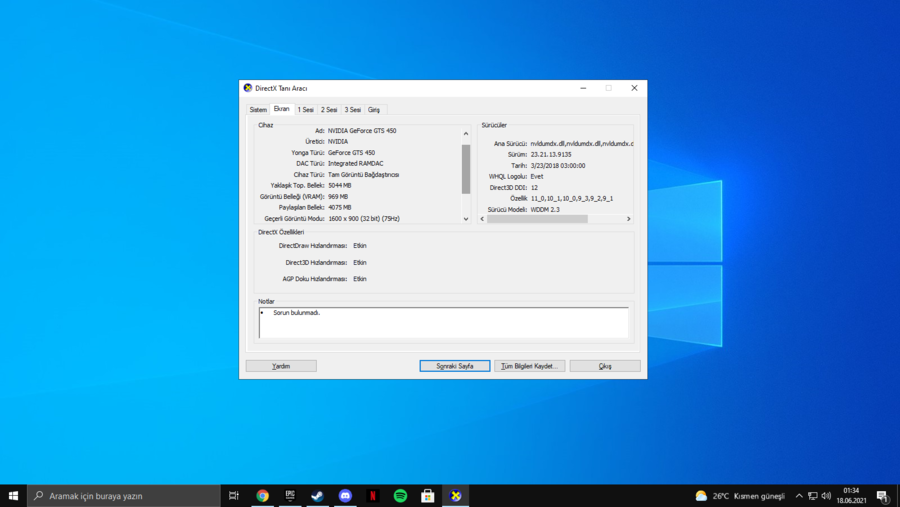Click the Task View taskbar icon
This screenshot has width=900, height=507.
[234, 496]
